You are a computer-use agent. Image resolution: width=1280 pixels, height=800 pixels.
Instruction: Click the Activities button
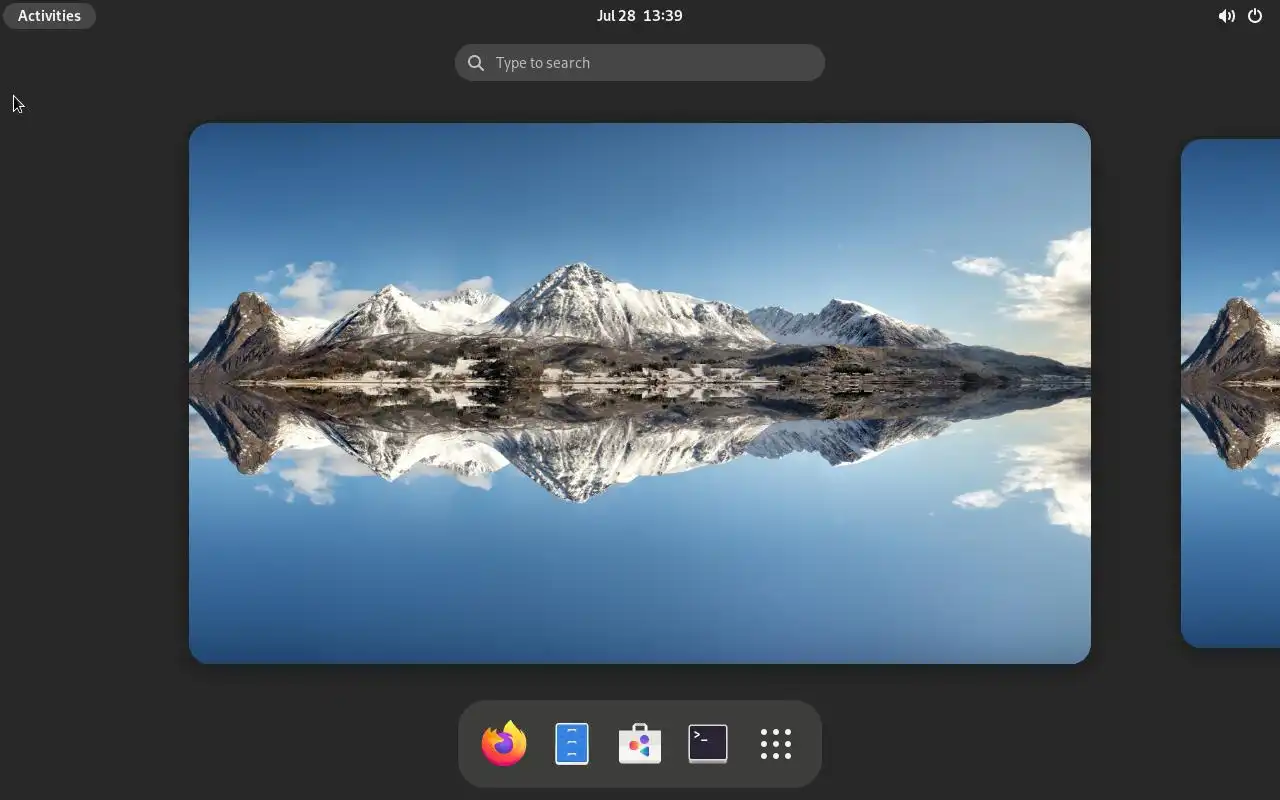coord(49,16)
